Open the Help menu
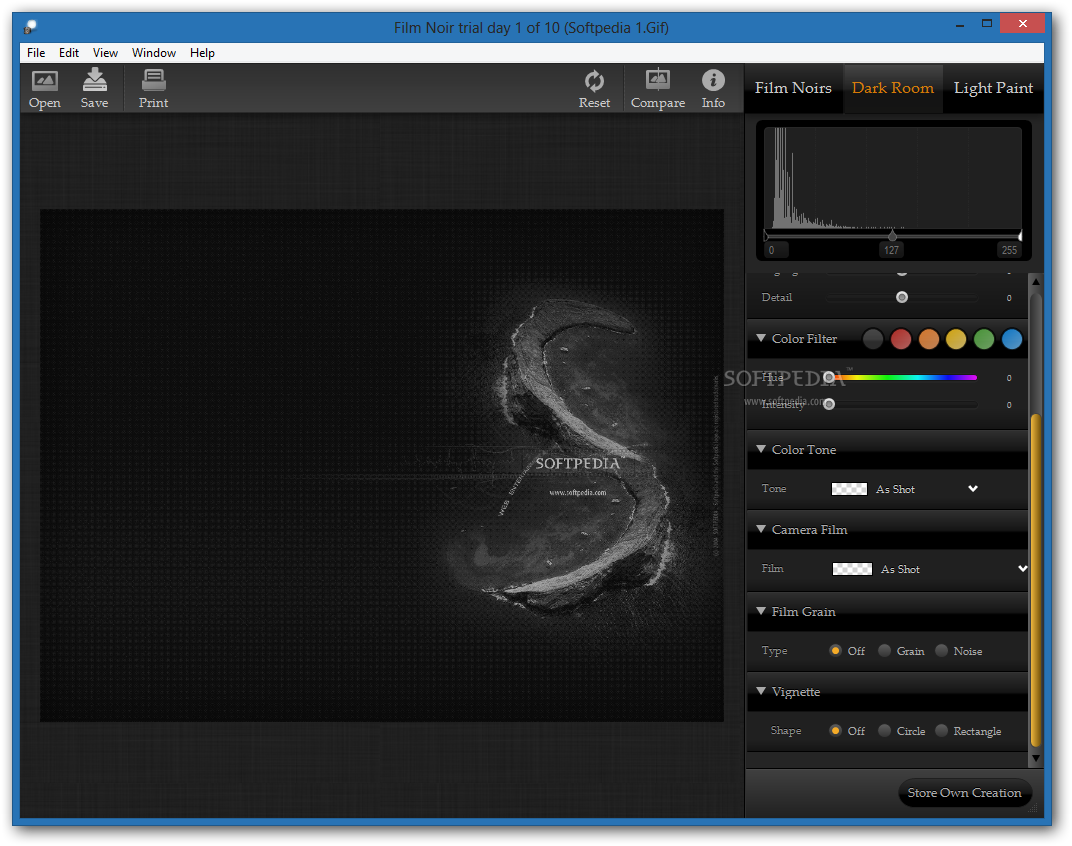1072x846 pixels. 202,53
